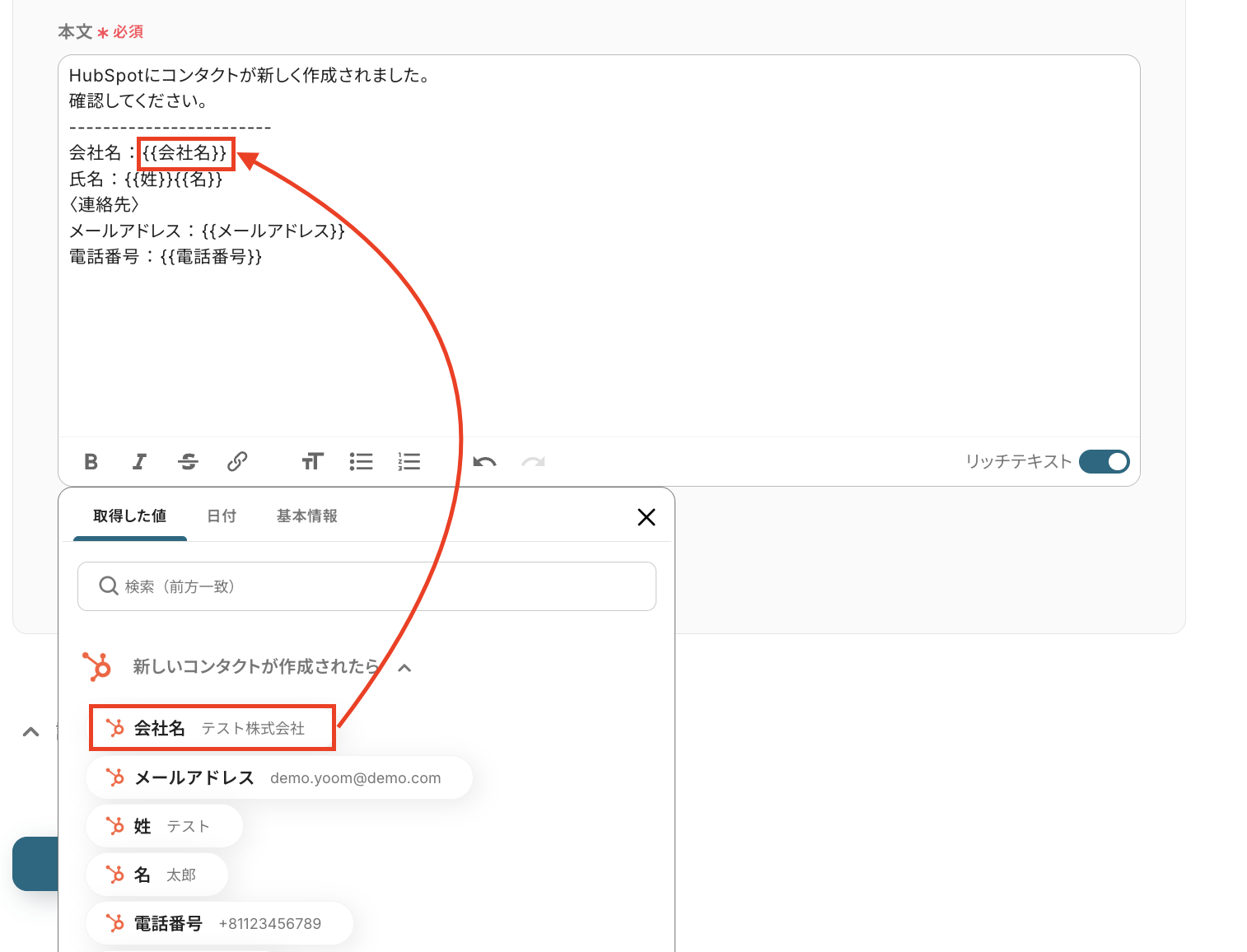Open the 日付 tab
The width and height of the screenshot is (1247, 952).
(x=222, y=516)
